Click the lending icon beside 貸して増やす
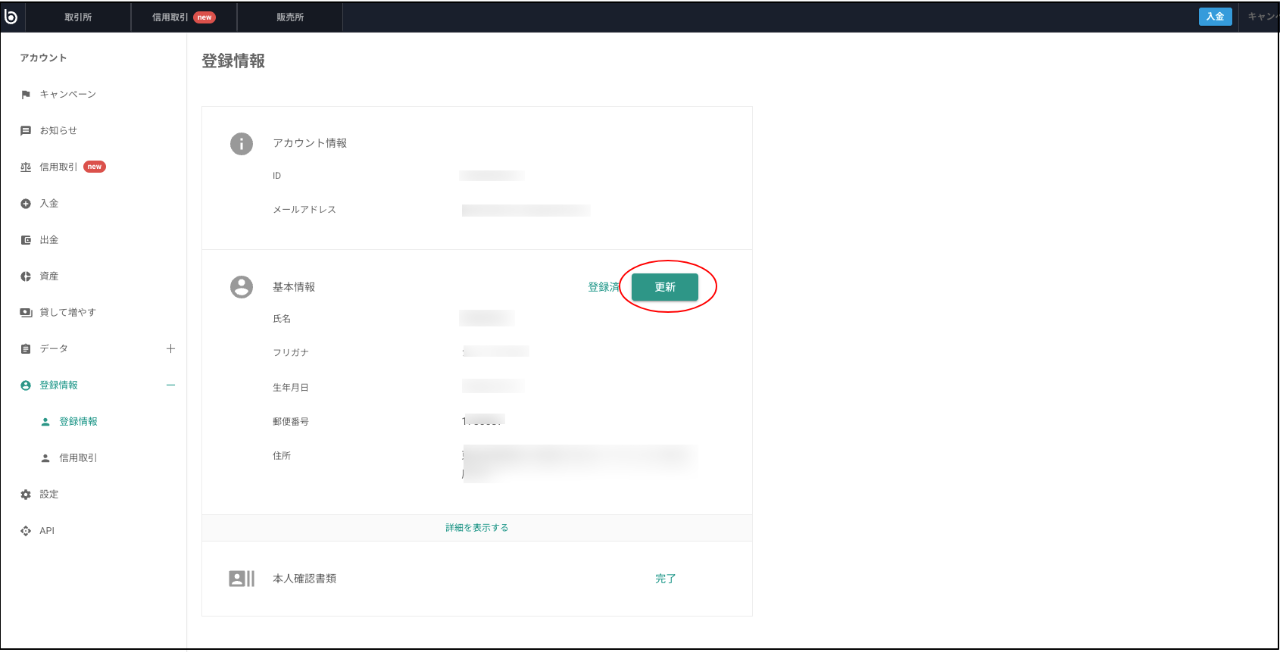Screen dimensions: 1280x652 point(26,313)
